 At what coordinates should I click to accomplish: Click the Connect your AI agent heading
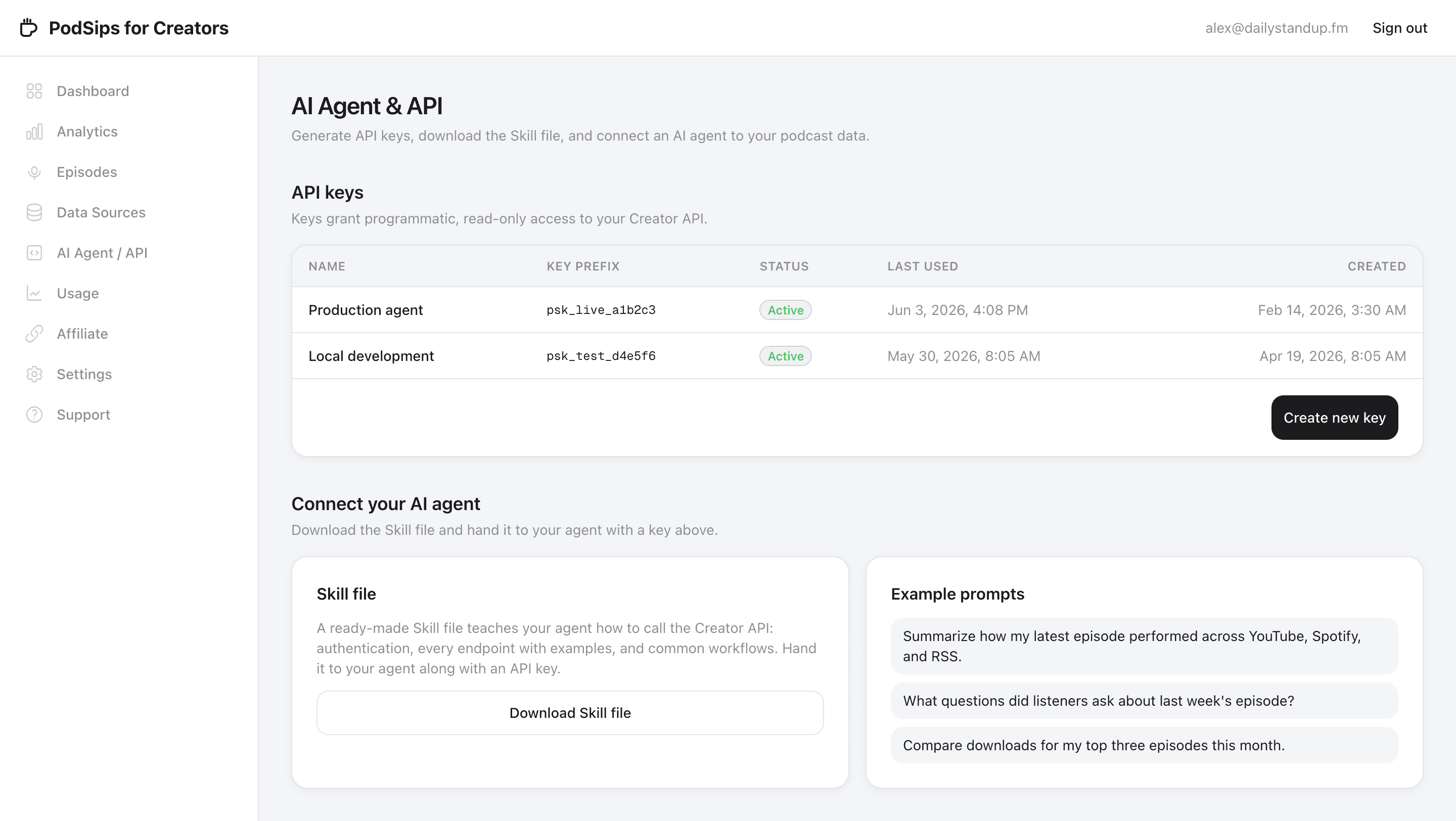pos(385,504)
